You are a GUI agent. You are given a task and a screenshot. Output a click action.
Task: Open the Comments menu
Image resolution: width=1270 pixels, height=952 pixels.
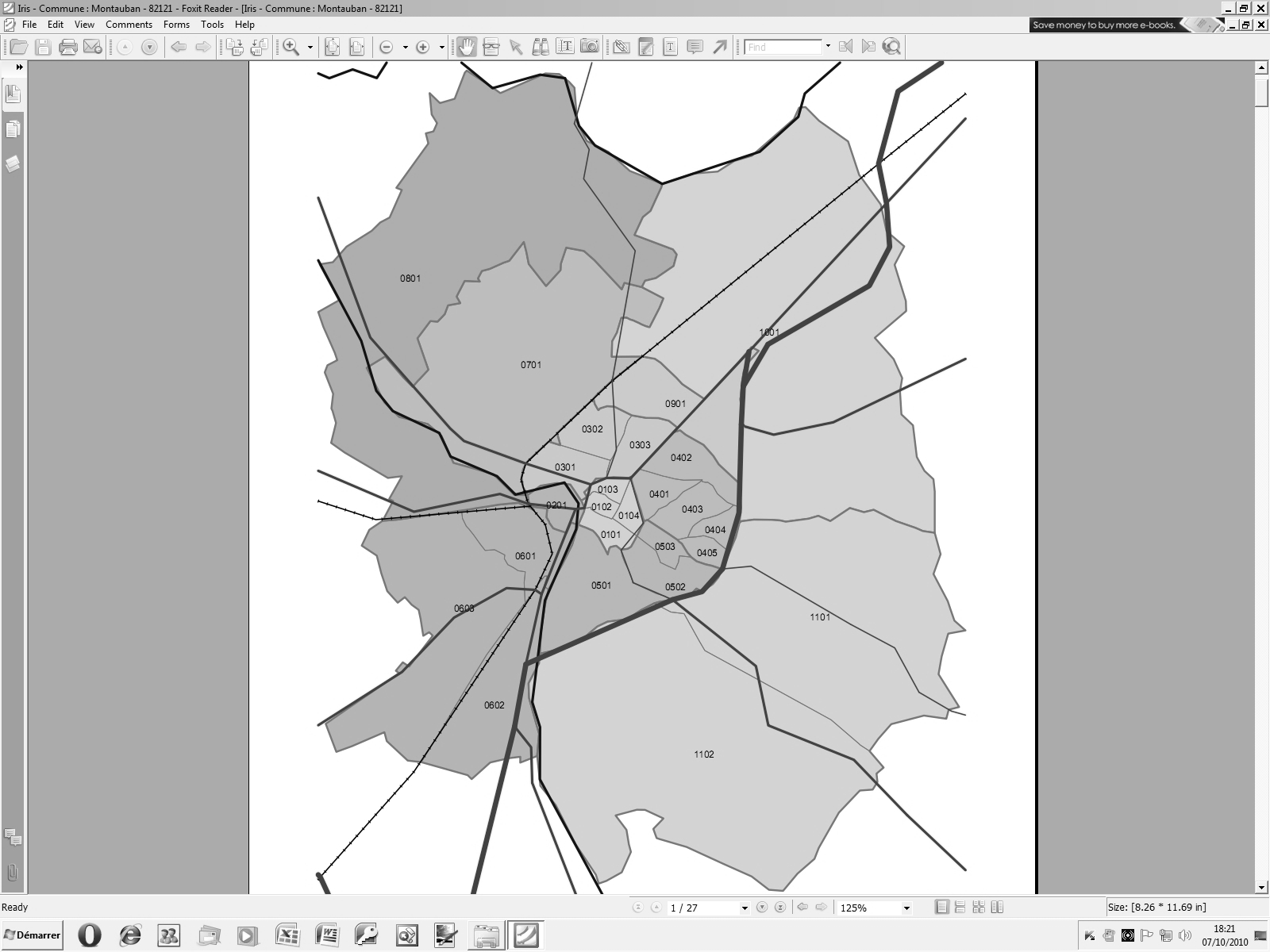129,25
